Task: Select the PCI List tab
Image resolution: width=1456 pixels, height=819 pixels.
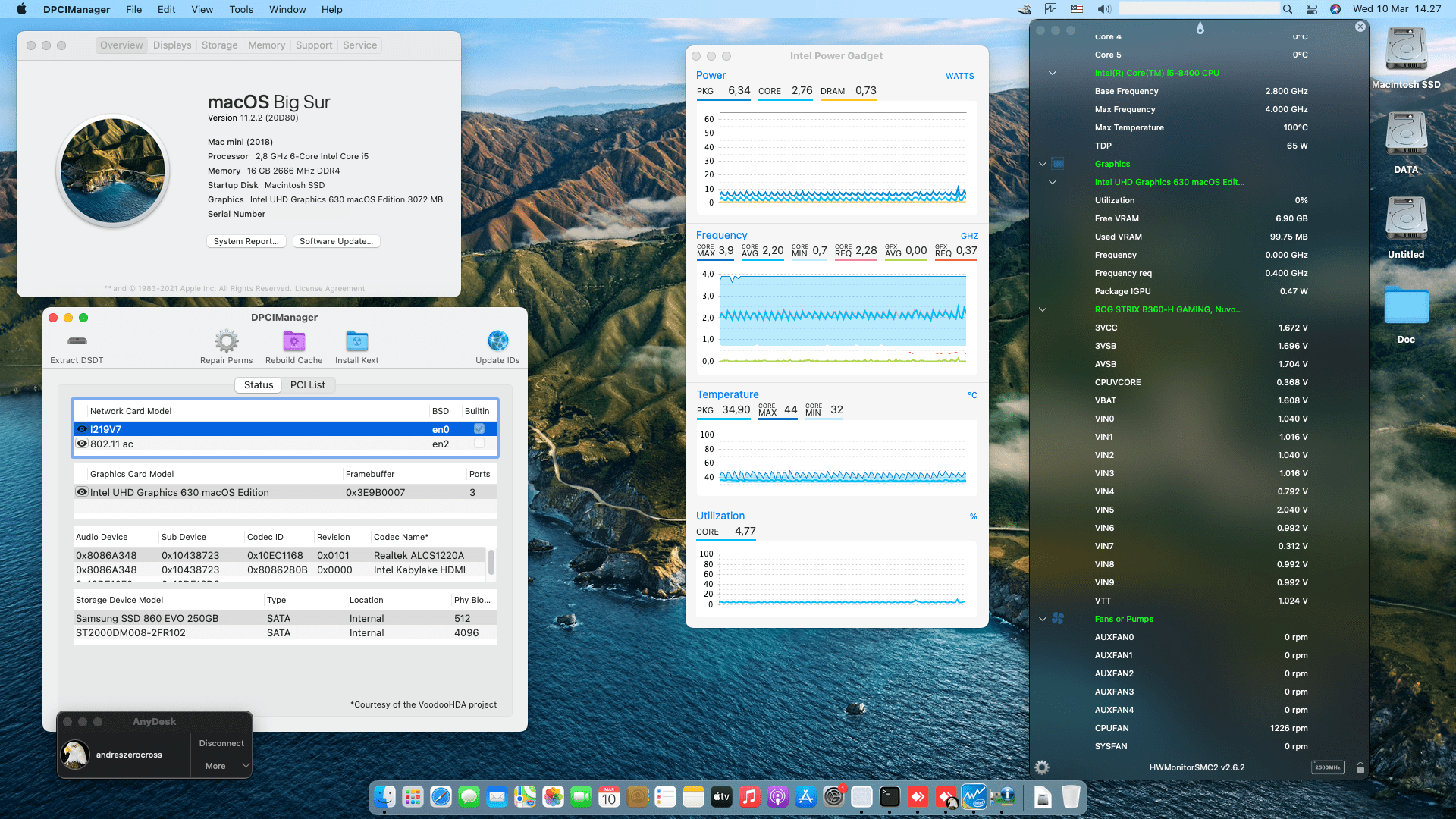Action: point(308,385)
